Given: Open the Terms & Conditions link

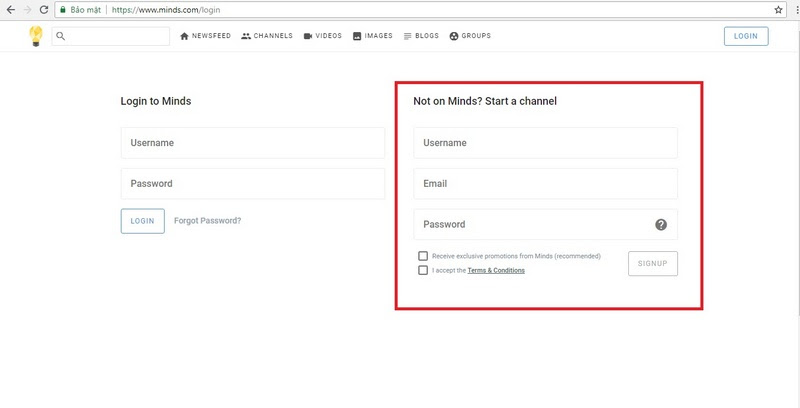Looking at the screenshot, I should 496,270.
